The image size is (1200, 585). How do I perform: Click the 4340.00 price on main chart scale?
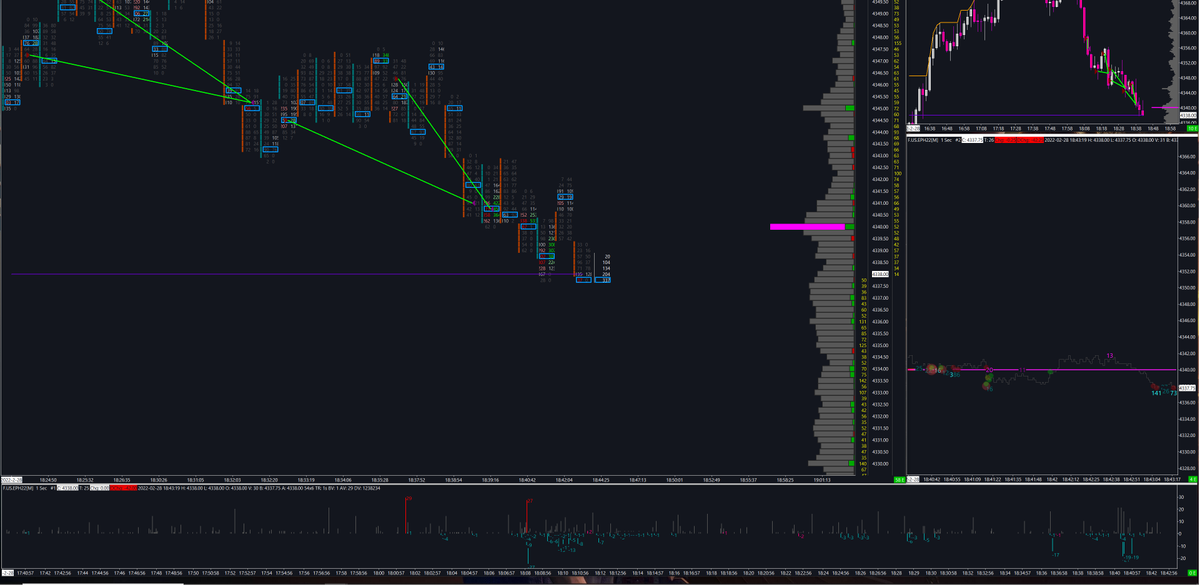[881, 227]
